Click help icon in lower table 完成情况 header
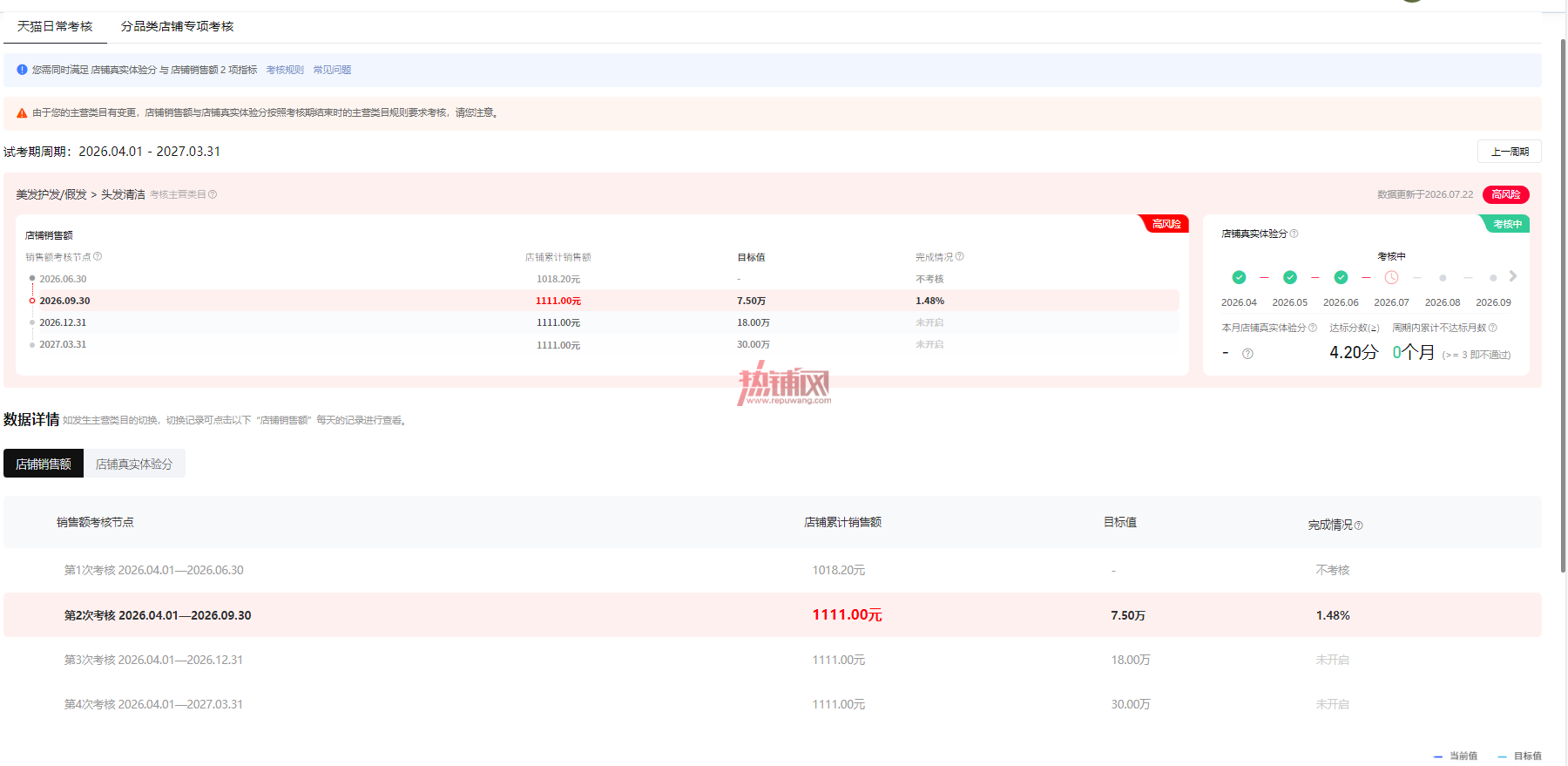This screenshot has width=1568, height=766. pos(1359,525)
